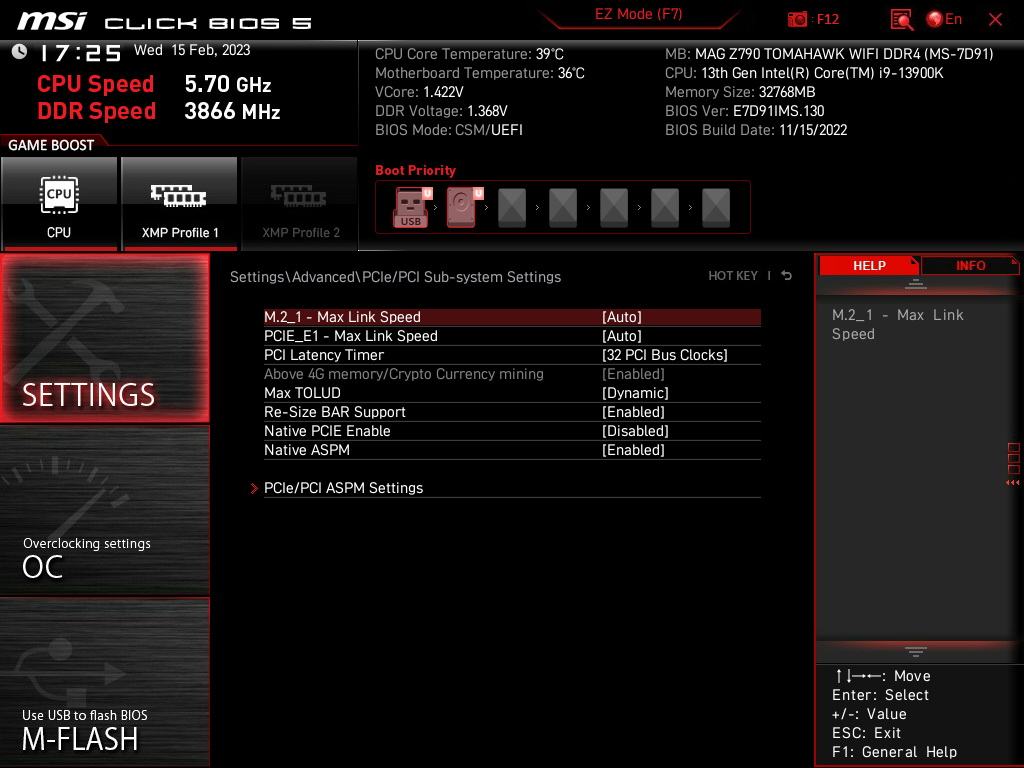Toggle the CPU Game Boost button
Screen dimensions: 1024x768
(x=59, y=203)
